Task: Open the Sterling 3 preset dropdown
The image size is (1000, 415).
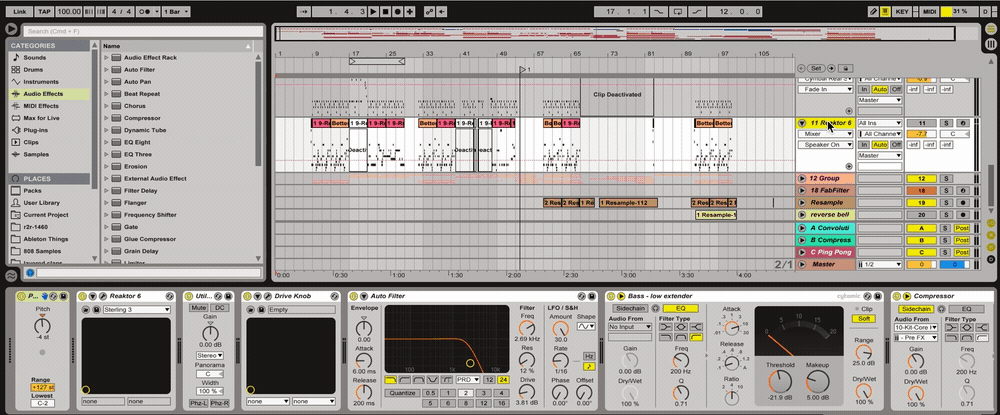Action: point(136,310)
